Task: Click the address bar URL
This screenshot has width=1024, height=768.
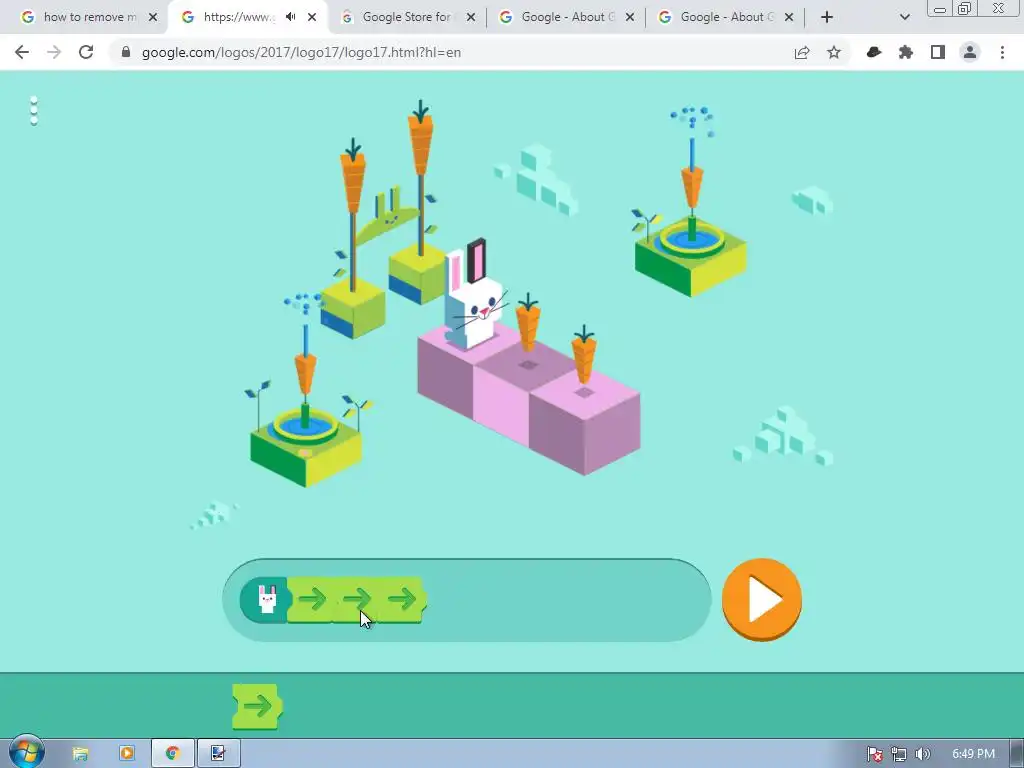Action: 301,52
